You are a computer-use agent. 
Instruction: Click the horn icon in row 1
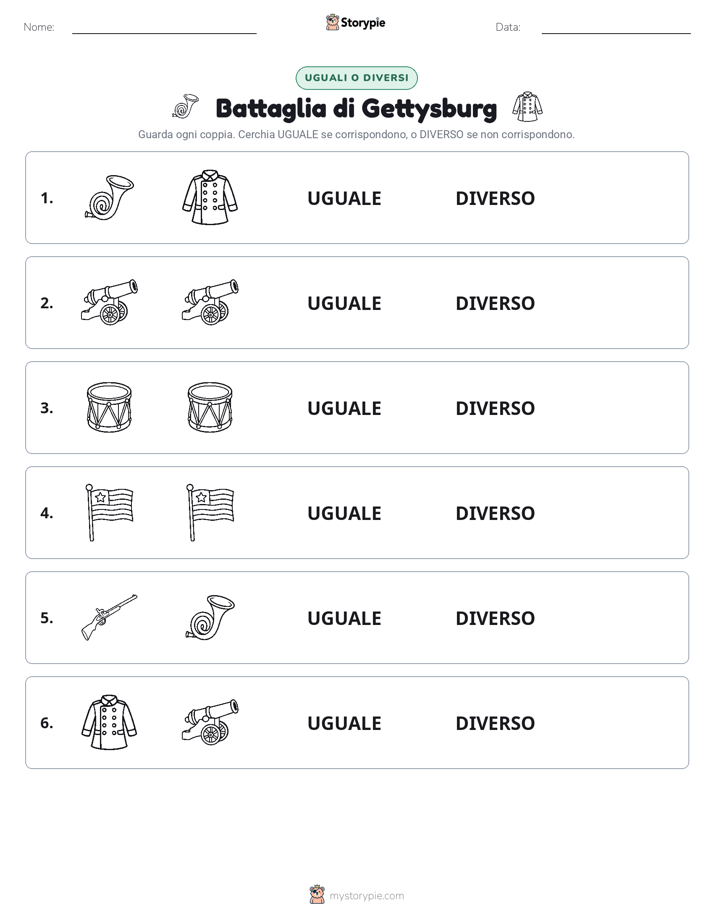[109, 197]
